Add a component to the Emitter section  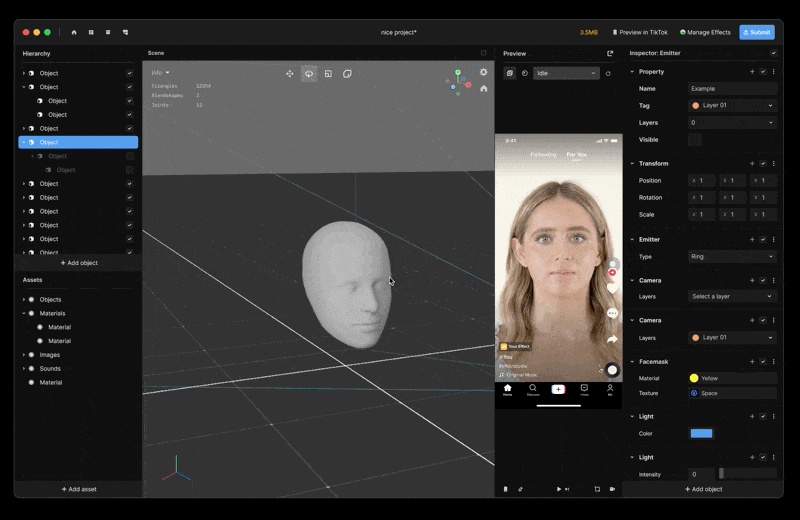pos(752,239)
